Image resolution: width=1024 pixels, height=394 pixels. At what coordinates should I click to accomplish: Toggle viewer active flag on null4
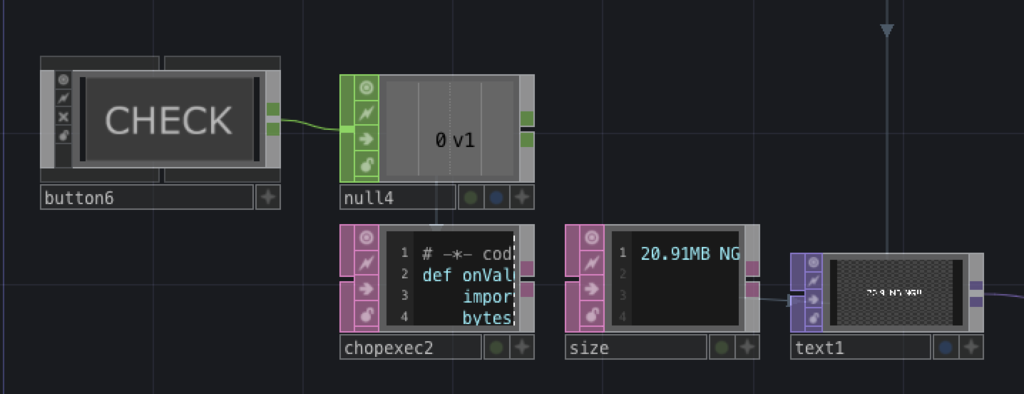pos(366,88)
